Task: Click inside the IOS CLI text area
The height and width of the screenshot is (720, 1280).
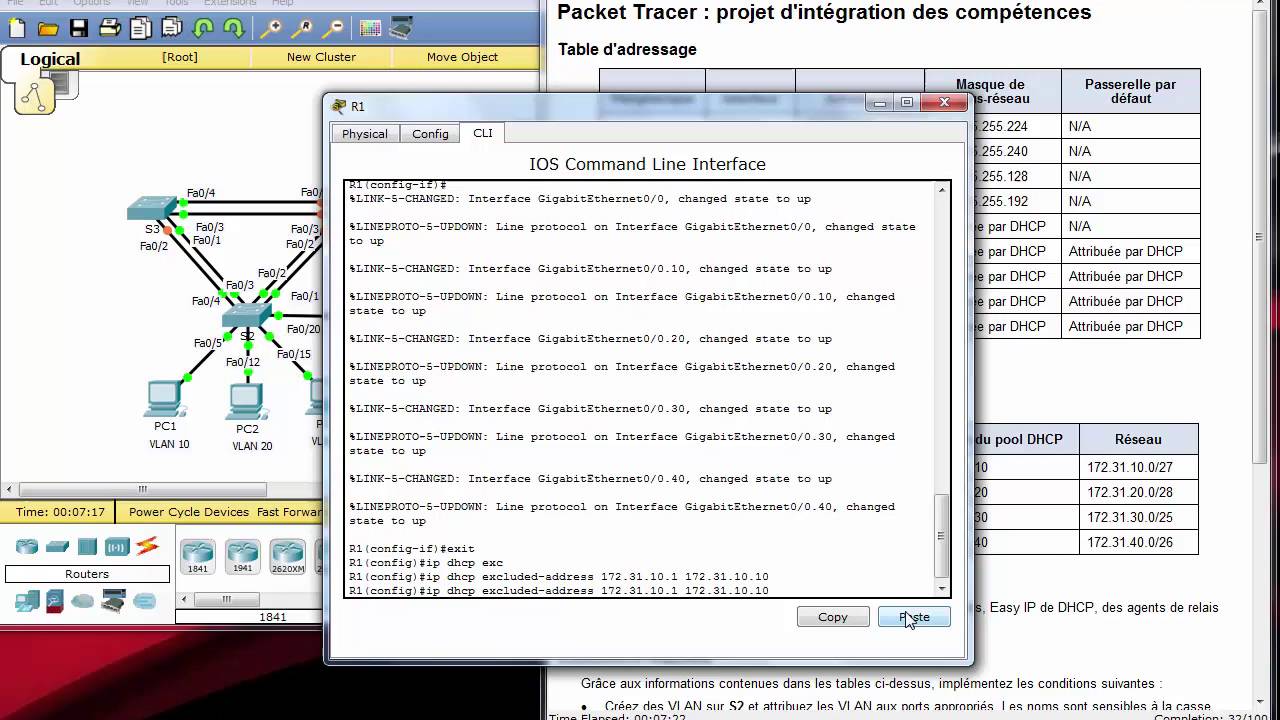Action: (x=640, y=390)
